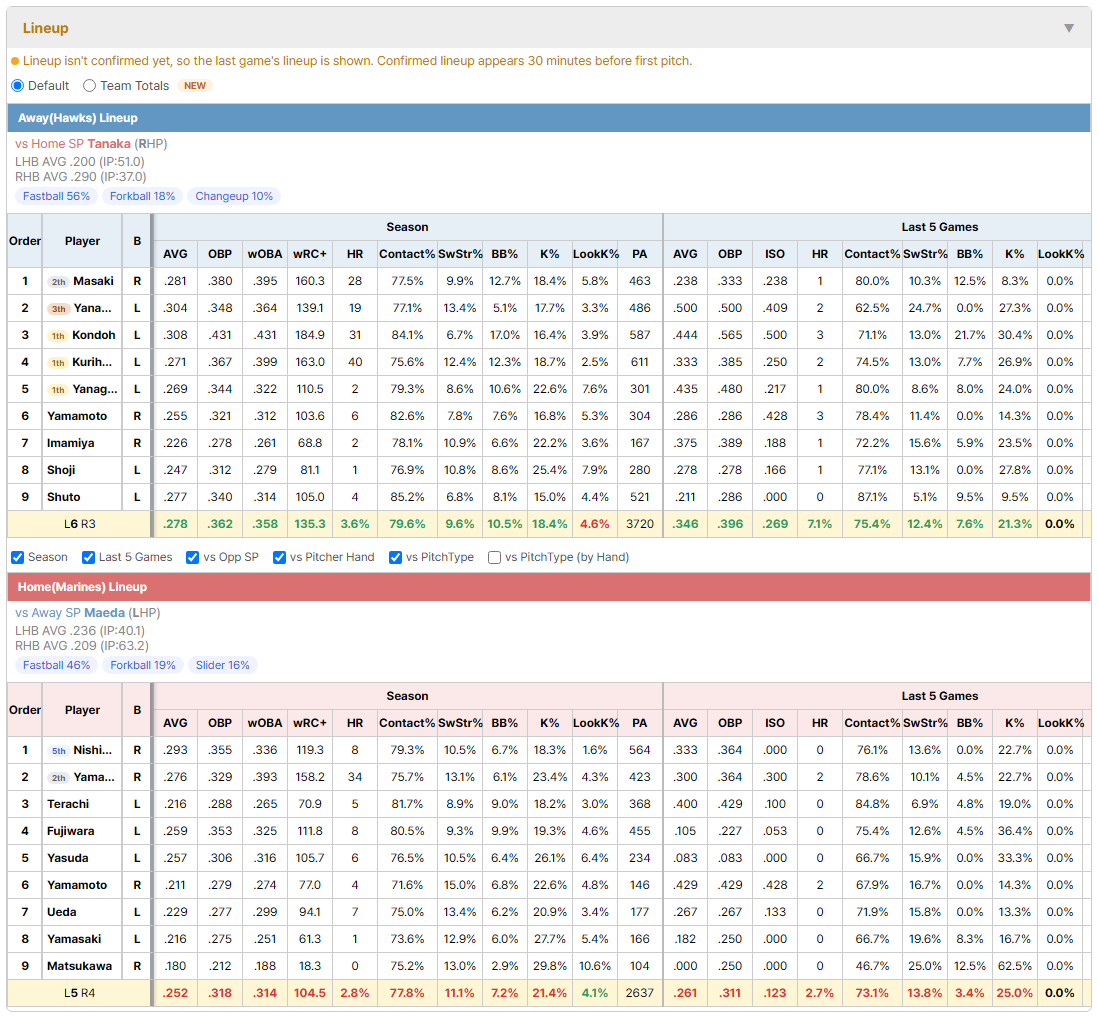Click the Forkball 19% pitch tag

click(x=143, y=665)
